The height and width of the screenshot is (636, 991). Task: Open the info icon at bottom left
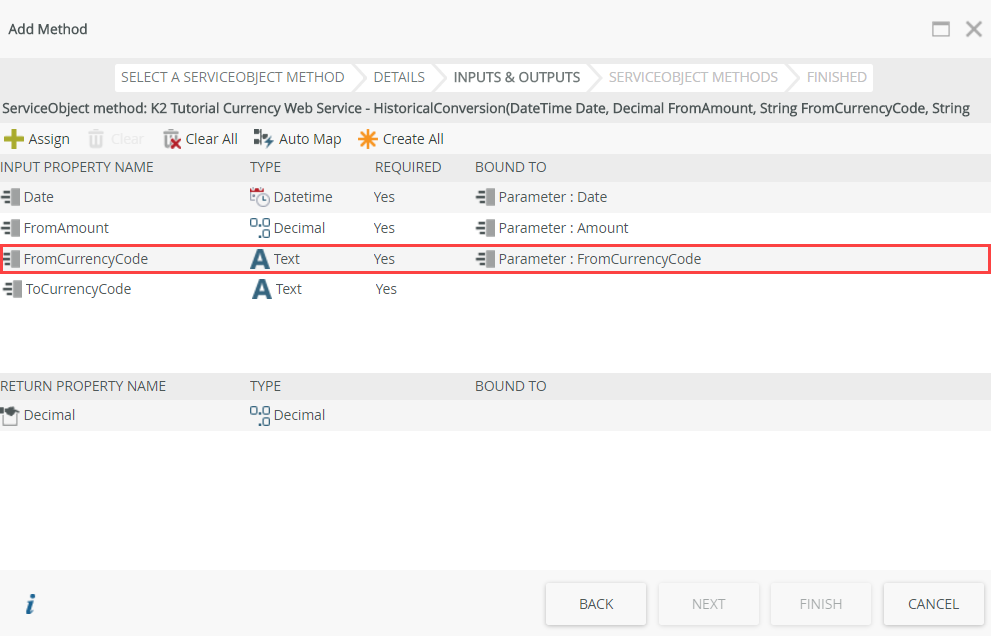tap(31, 604)
